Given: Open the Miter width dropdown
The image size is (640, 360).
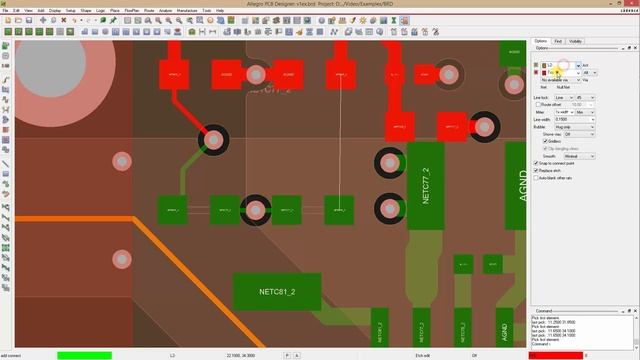Looking at the screenshot, I should pyautogui.click(x=564, y=112).
